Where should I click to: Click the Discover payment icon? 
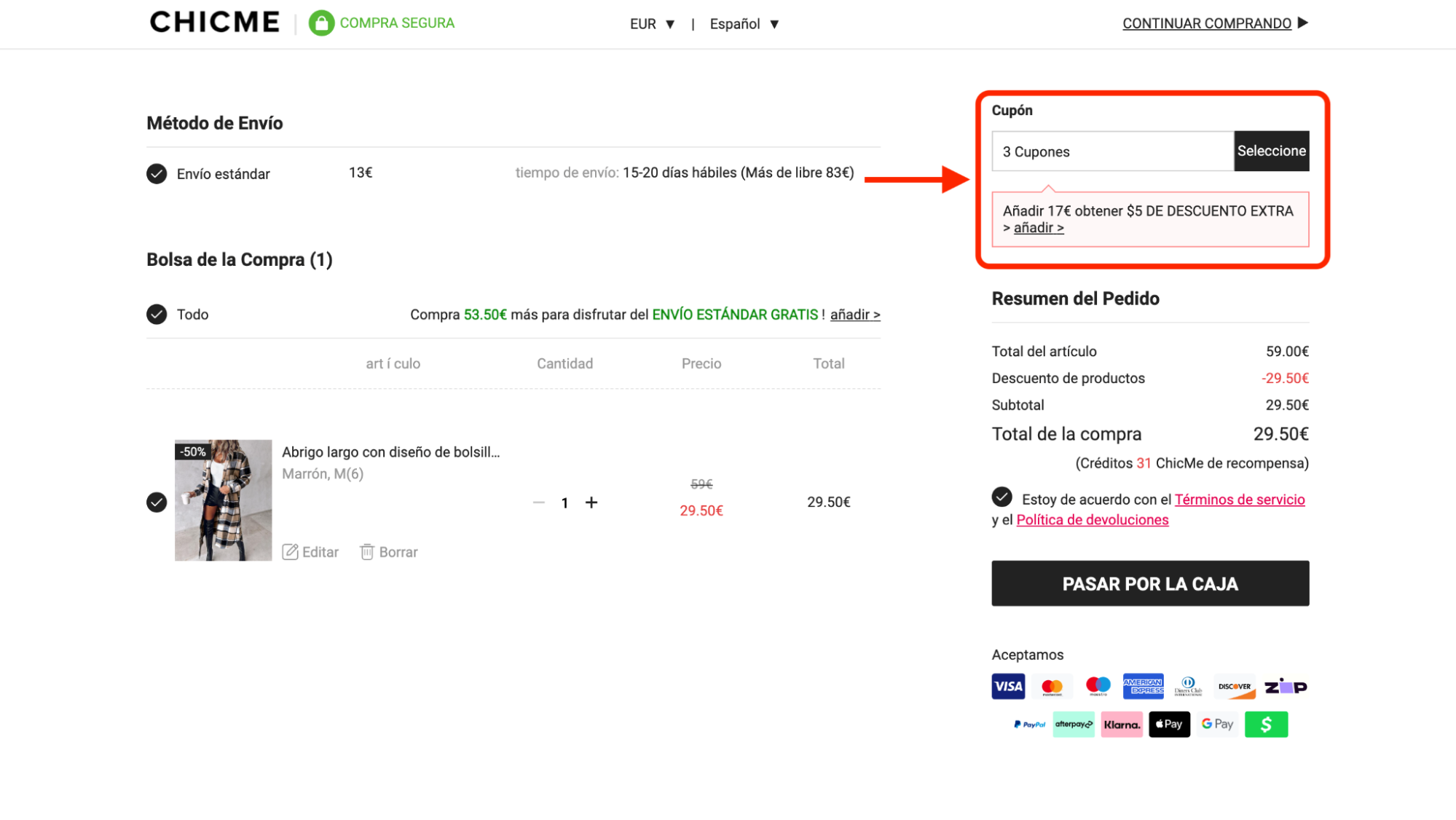[x=1235, y=686]
